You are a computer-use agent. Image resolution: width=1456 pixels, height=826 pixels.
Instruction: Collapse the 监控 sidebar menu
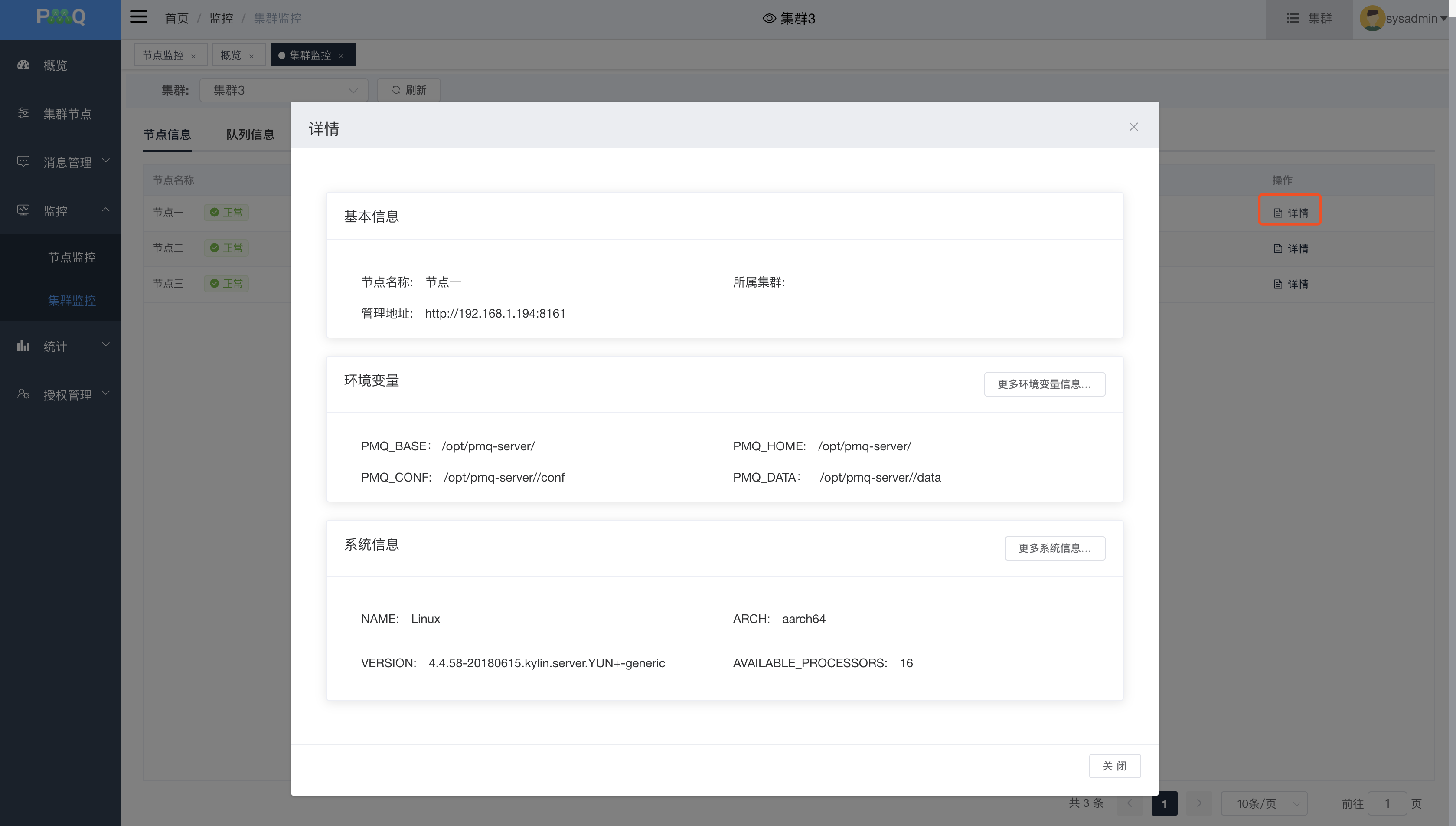[105, 210]
